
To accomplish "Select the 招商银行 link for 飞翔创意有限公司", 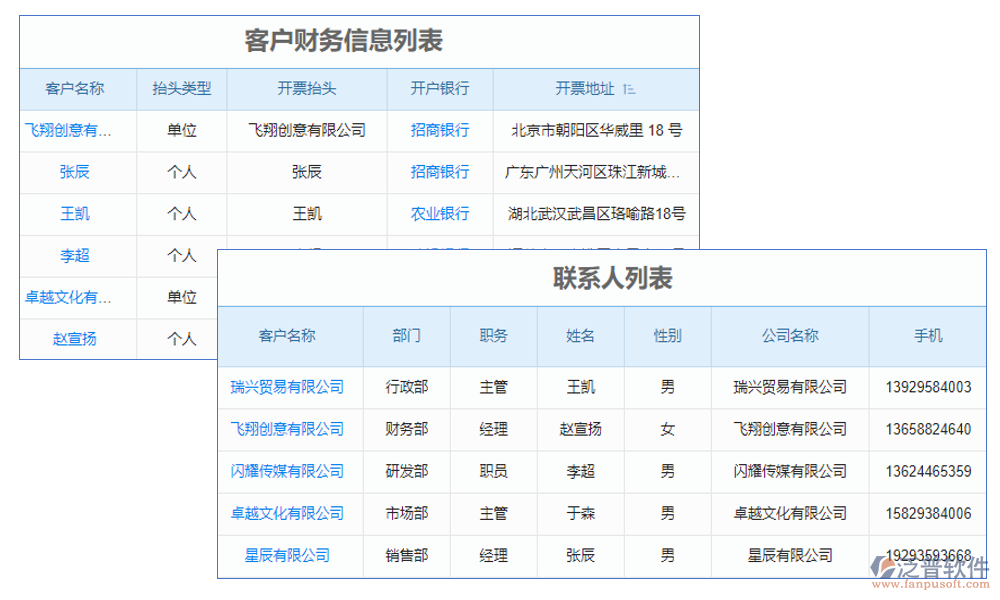I will 440,130.
